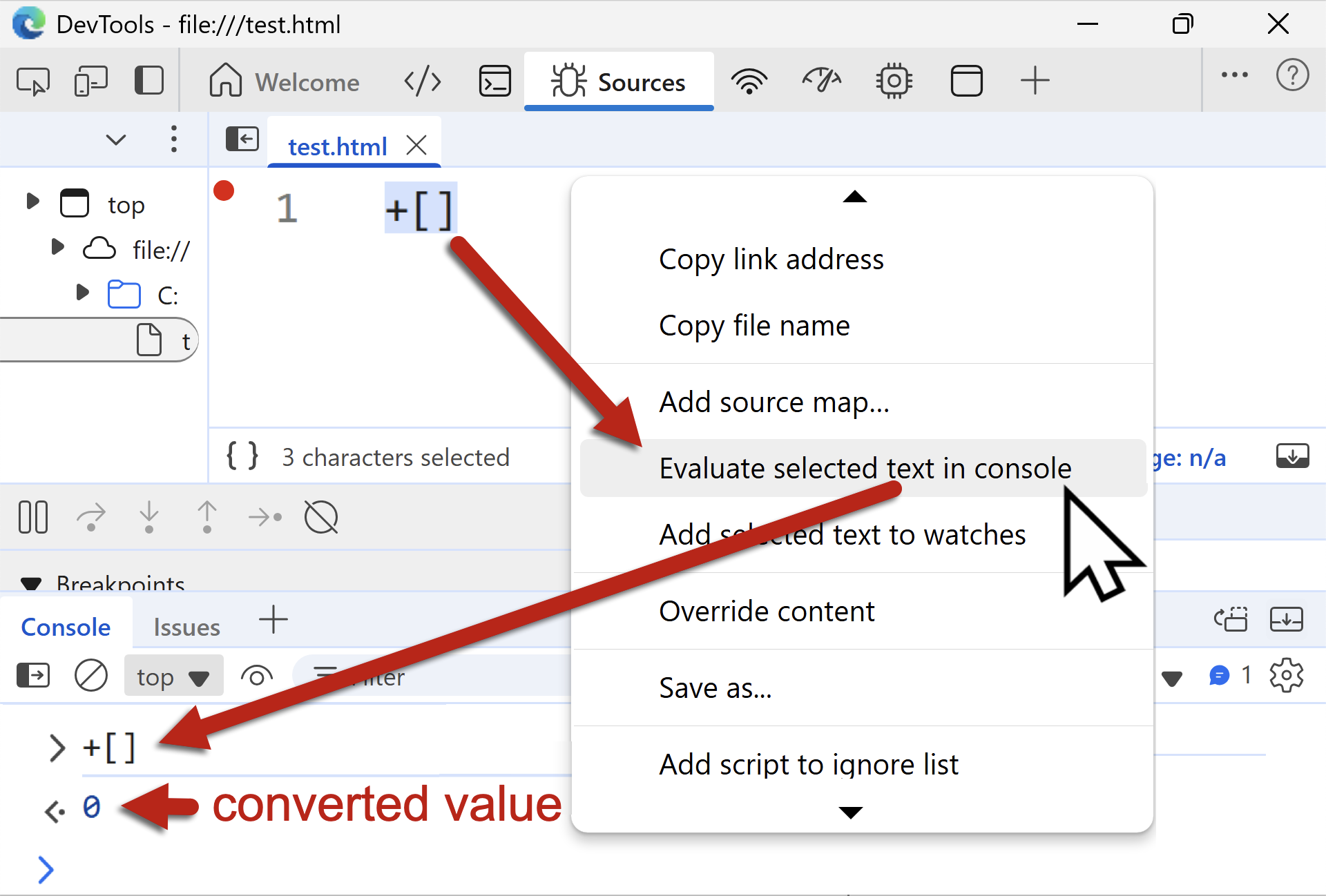Image resolution: width=1326 pixels, height=896 pixels.
Task: Open the Elements tool icon
Action: pyautogui.click(x=422, y=81)
